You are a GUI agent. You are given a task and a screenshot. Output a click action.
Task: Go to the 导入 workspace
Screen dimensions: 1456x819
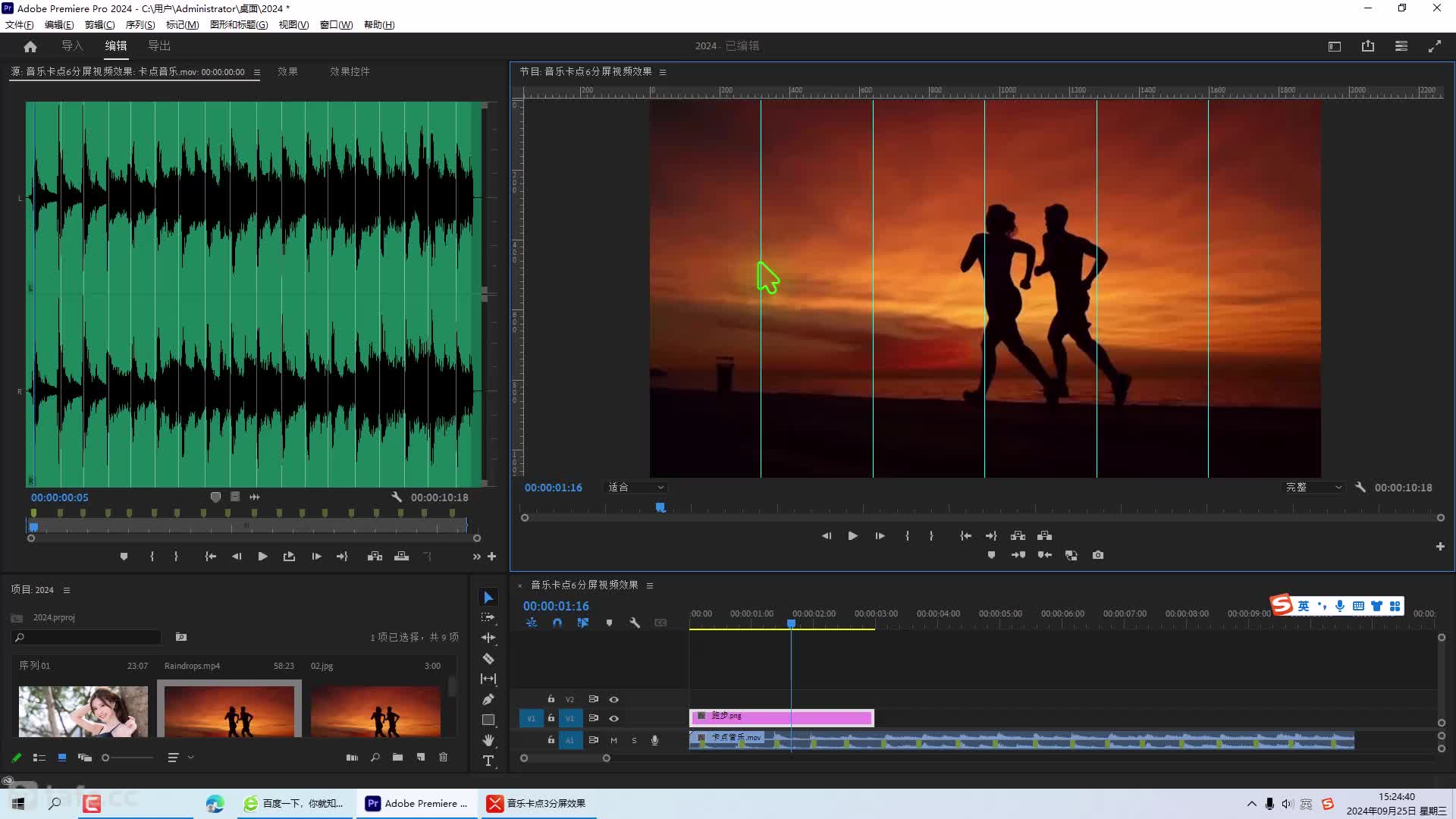click(72, 45)
